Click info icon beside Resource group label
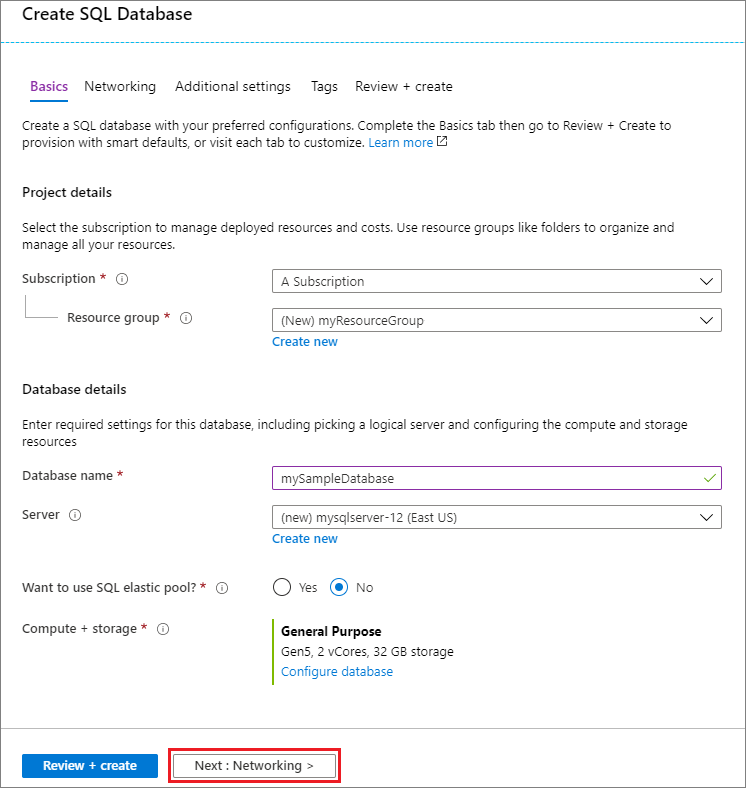The width and height of the screenshot is (746, 788). (x=185, y=318)
